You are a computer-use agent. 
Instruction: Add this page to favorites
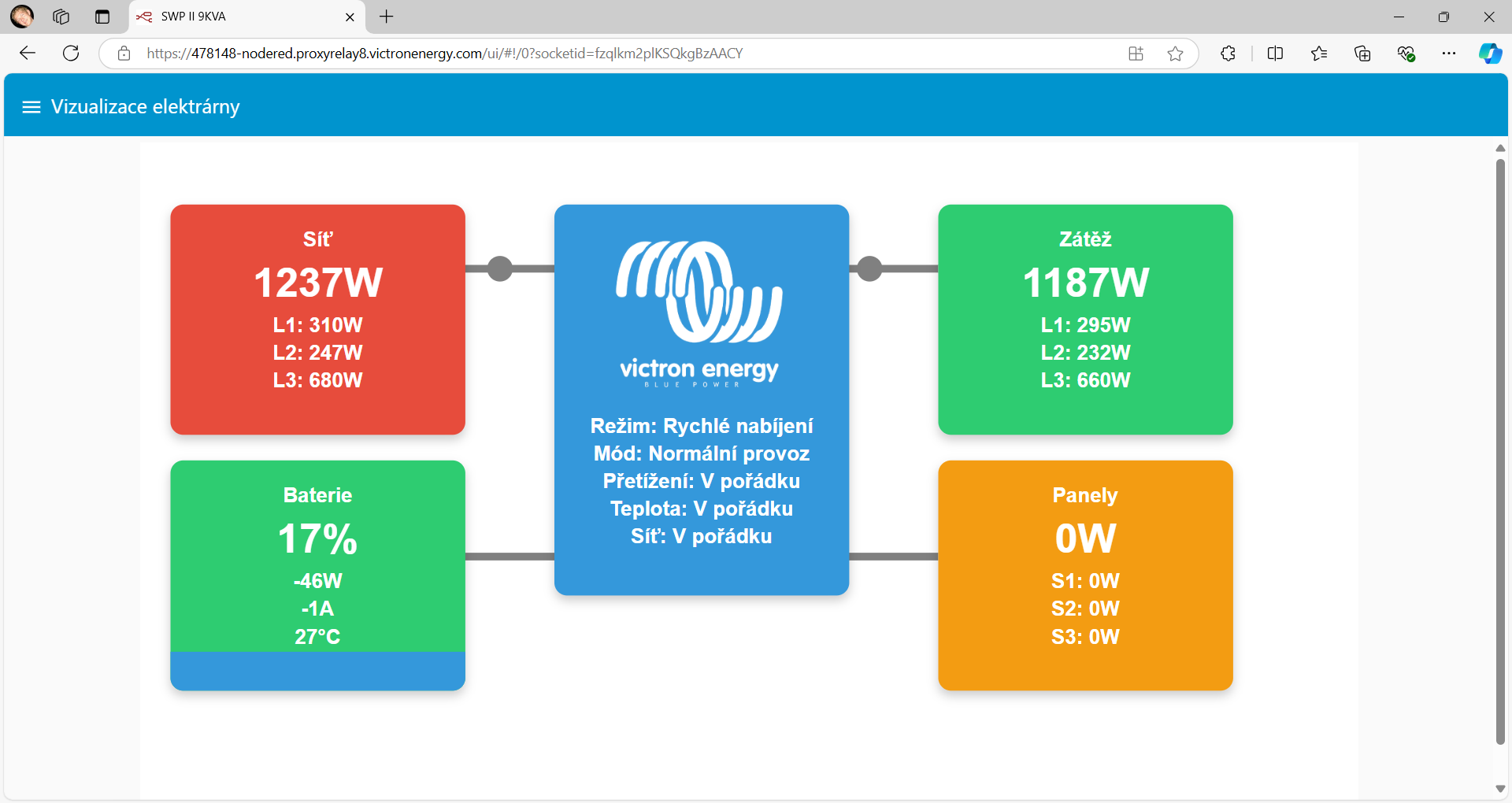tap(1175, 54)
